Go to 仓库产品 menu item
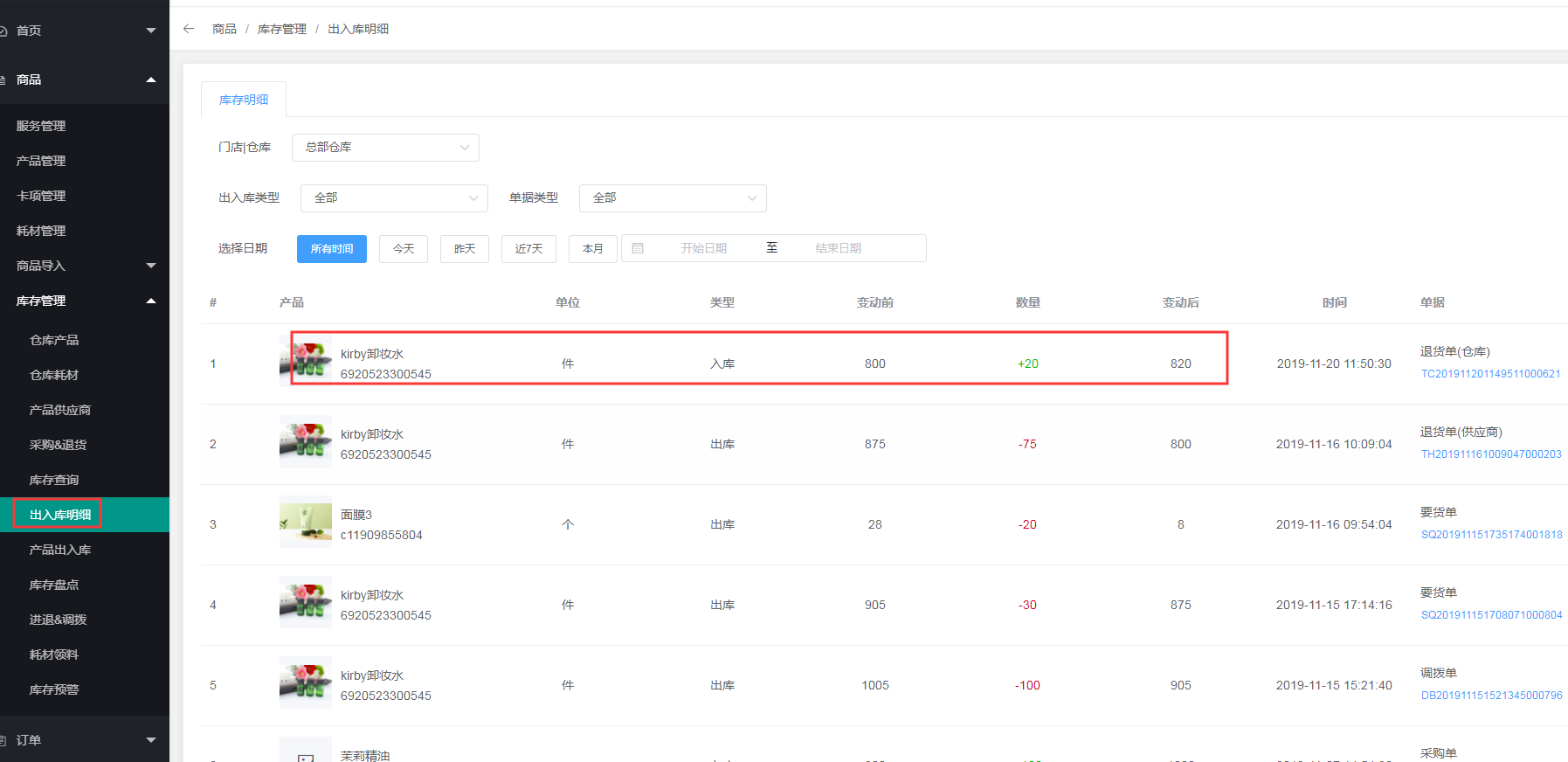The image size is (1568, 762). tap(54, 340)
